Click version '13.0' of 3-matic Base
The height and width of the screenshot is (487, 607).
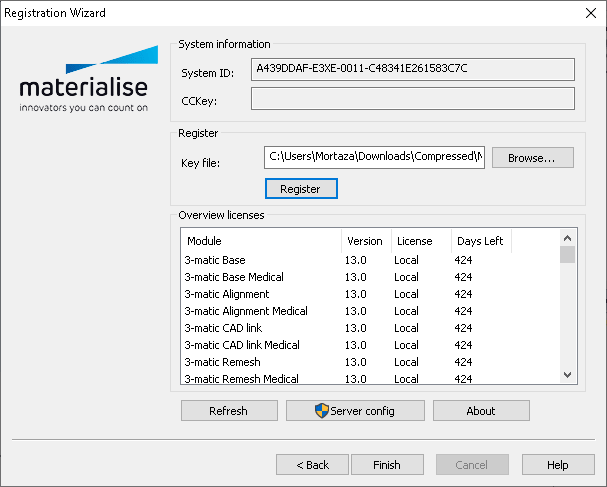click(355, 260)
